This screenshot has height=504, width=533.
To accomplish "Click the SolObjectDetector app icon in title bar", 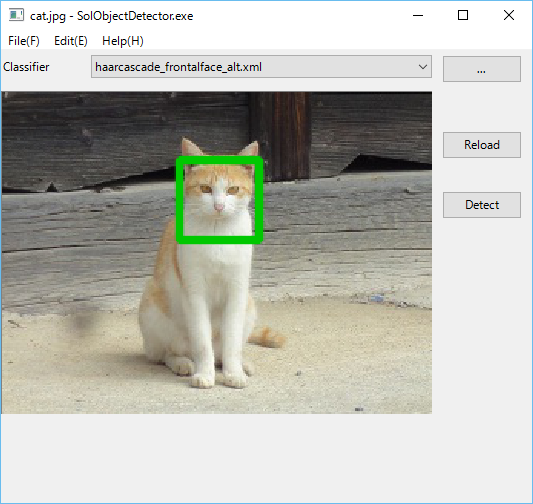I will (x=16, y=15).
